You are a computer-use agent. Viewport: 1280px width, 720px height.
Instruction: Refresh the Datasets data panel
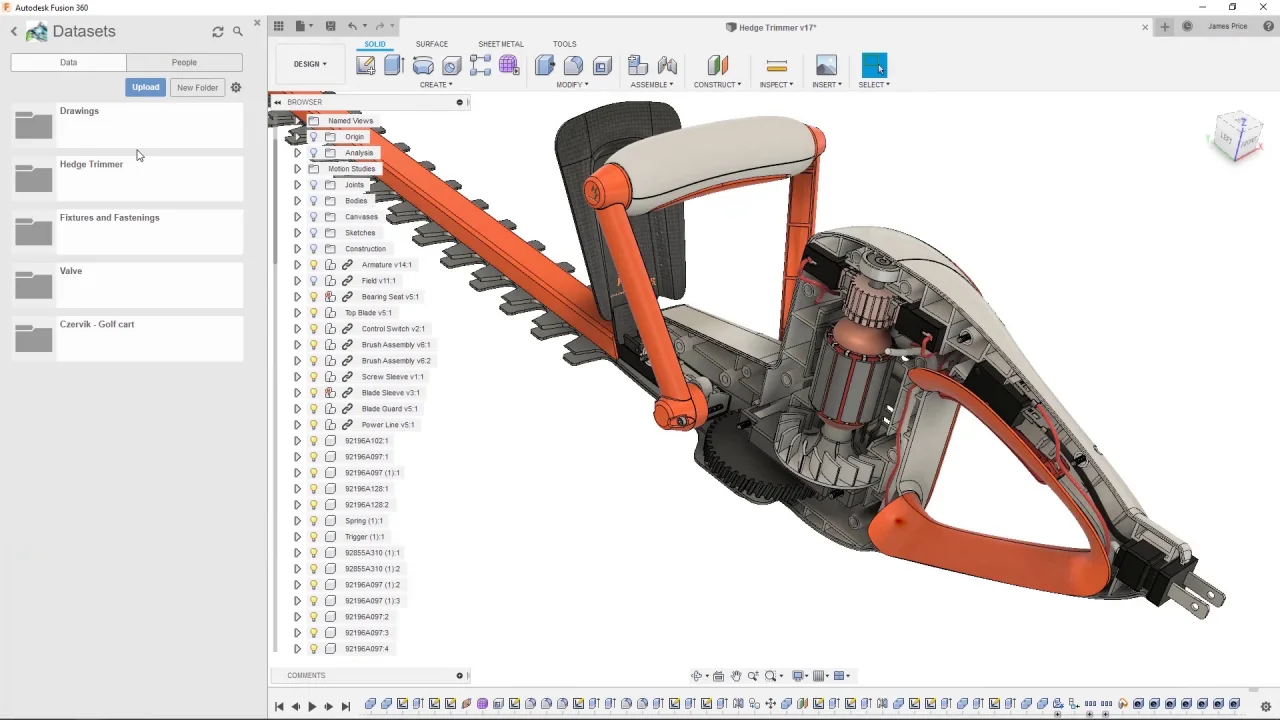[218, 32]
